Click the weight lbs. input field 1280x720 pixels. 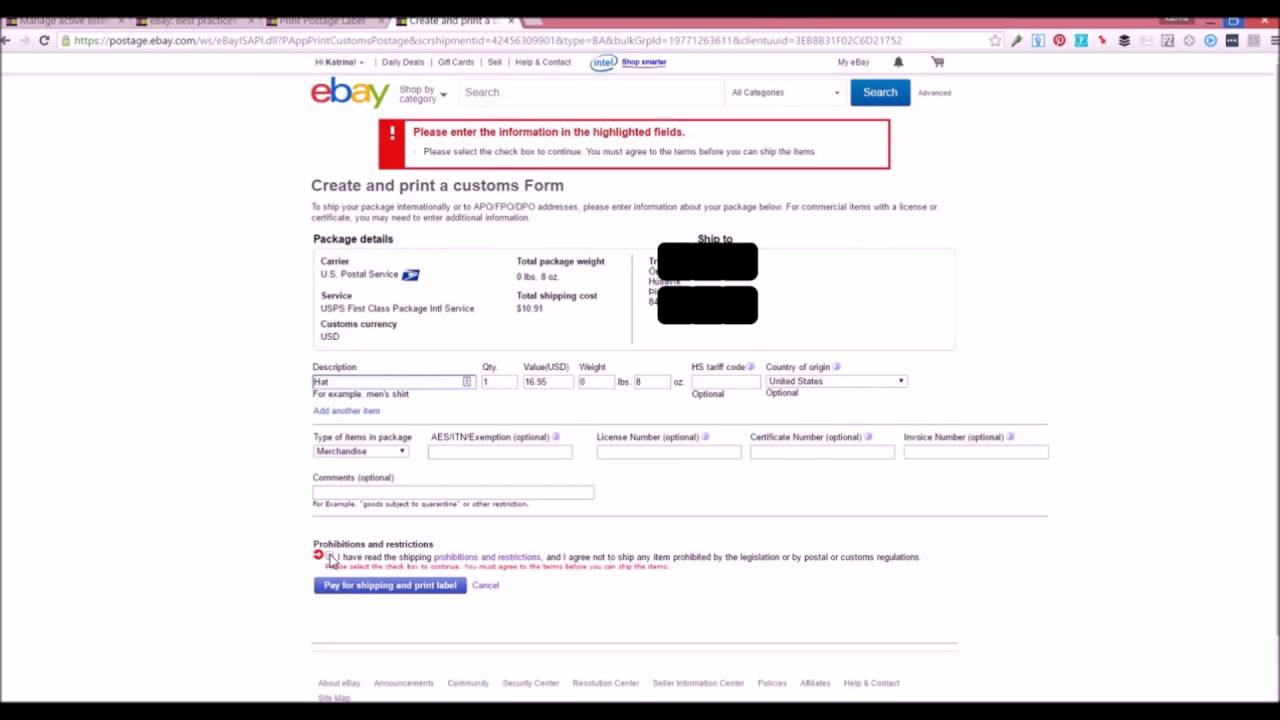[x=596, y=382]
